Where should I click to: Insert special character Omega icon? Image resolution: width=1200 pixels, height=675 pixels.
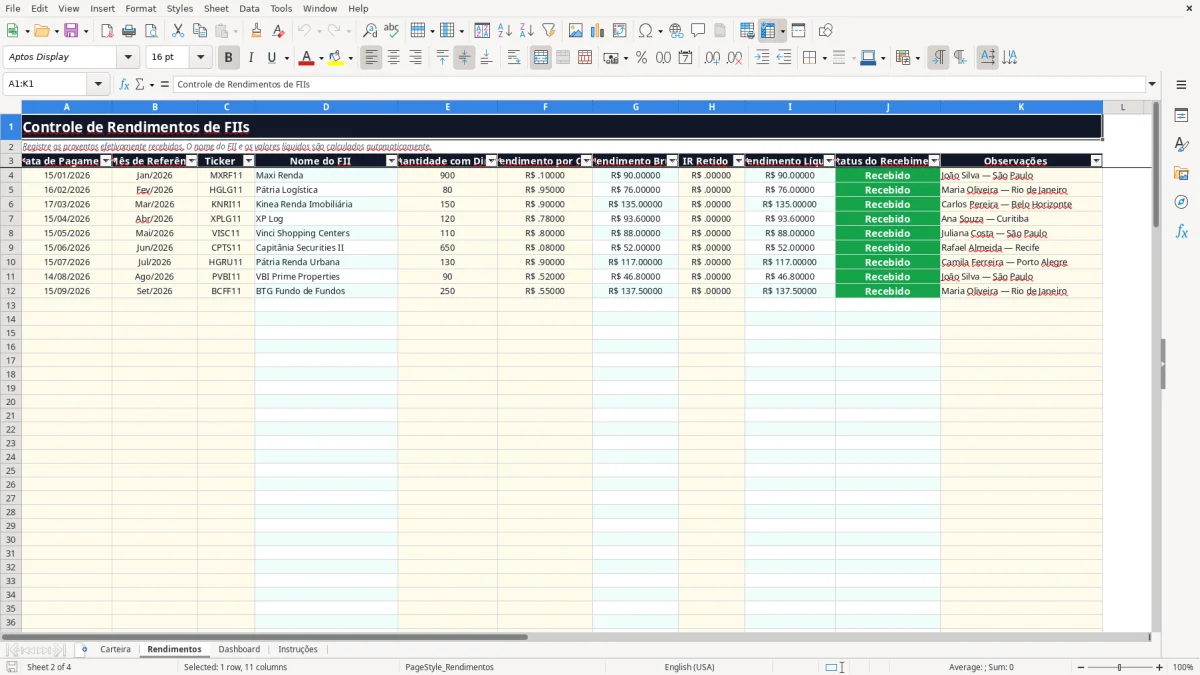point(645,31)
